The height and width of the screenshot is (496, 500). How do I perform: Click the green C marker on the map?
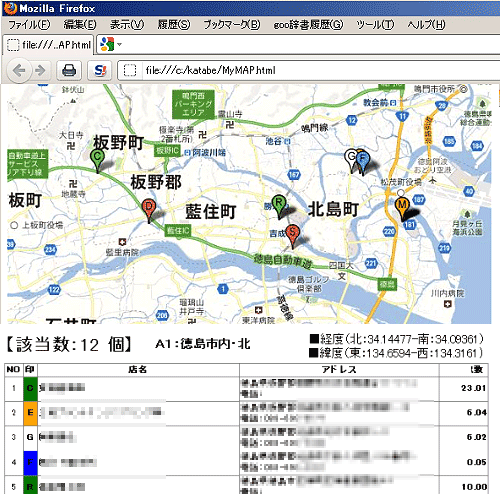click(97, 161)
